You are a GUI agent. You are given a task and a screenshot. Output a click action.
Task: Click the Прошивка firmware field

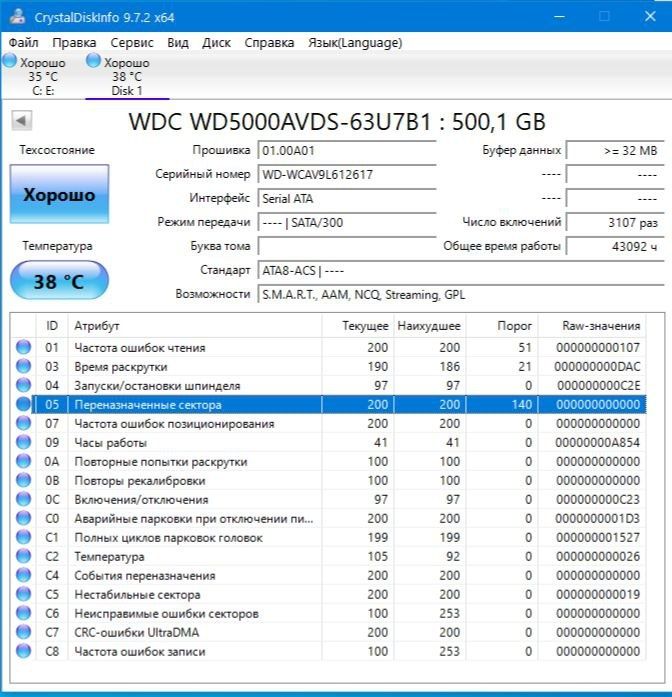(x=347, y=150)
